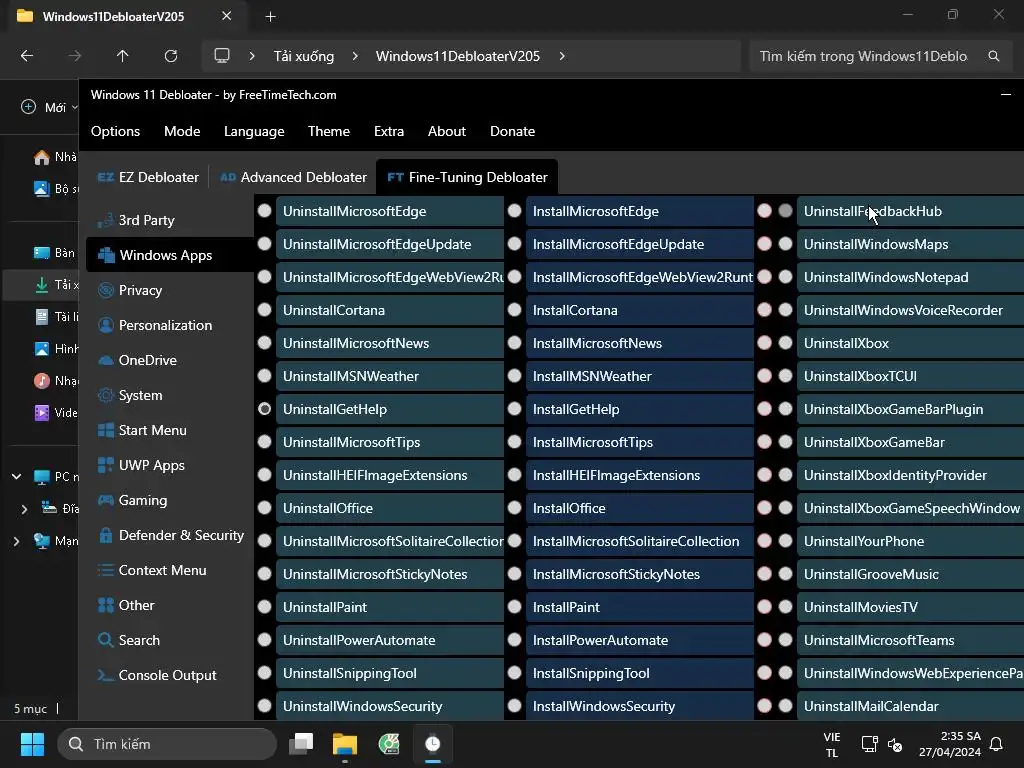Image resolution: width=1024 pixels, height=768 pixels.
Task: Select the InstallWindowsSecurity radio button
Action: coord(515,706)
